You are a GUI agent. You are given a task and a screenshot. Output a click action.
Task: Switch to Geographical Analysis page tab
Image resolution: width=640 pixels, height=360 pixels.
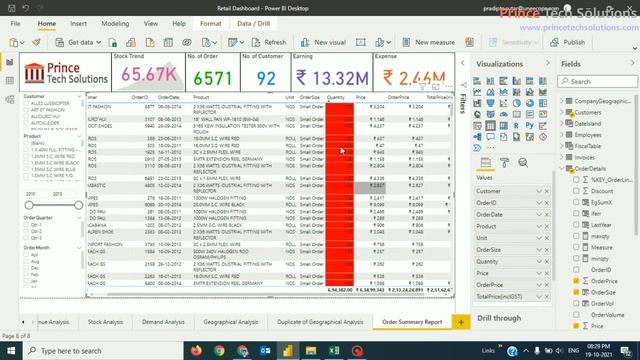[231, 322]
